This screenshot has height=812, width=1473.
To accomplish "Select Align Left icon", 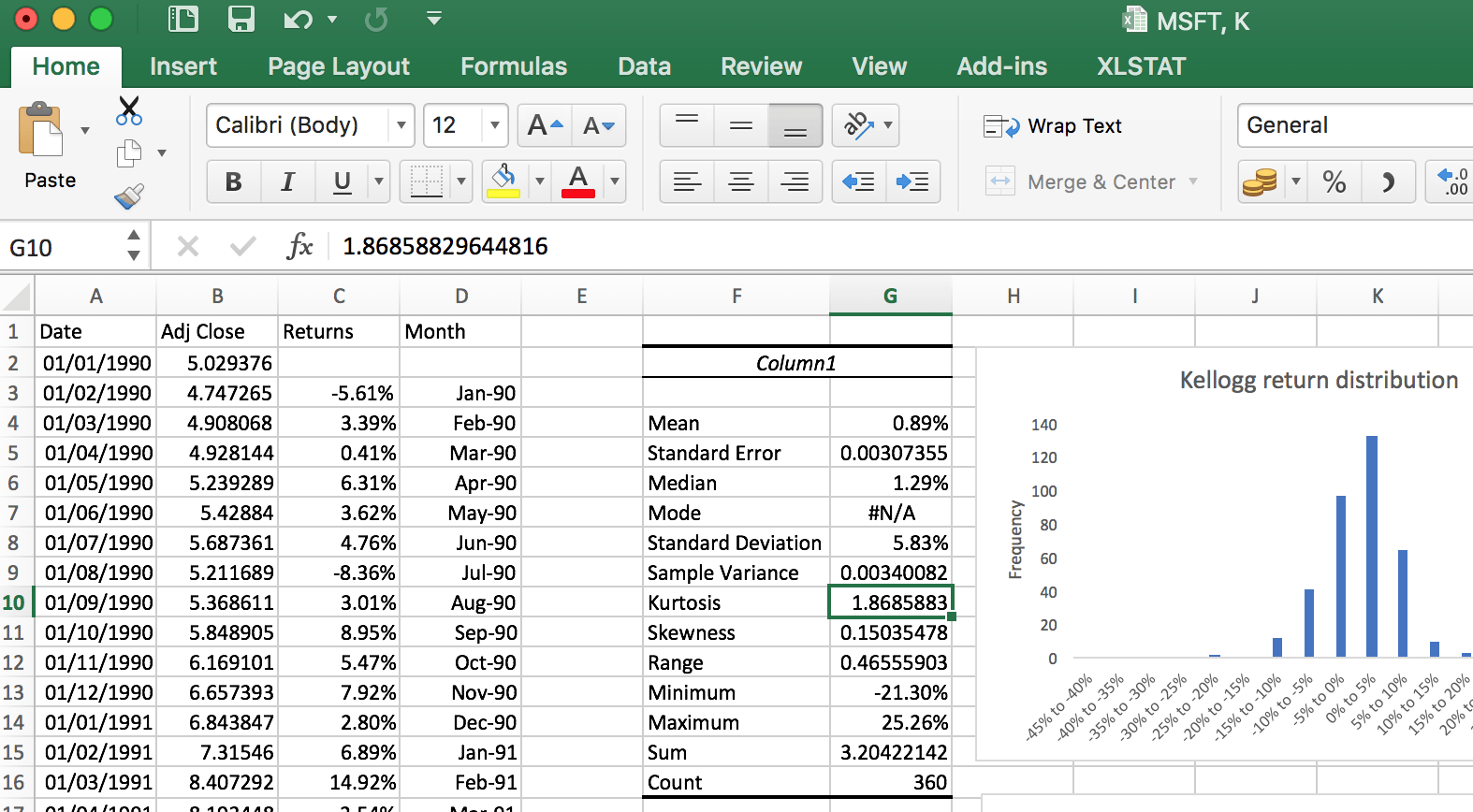I will (687, 181).
